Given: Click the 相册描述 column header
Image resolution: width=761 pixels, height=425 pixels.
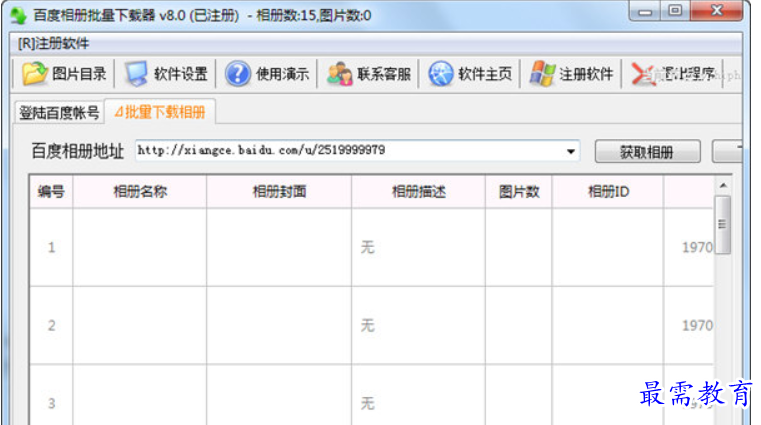Looking at the screenshot, I should pos(418,192).
